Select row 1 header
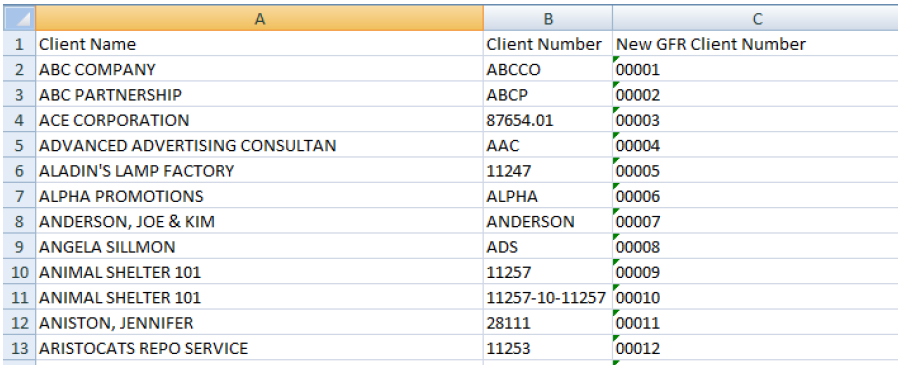 click(x=19, y=44)
